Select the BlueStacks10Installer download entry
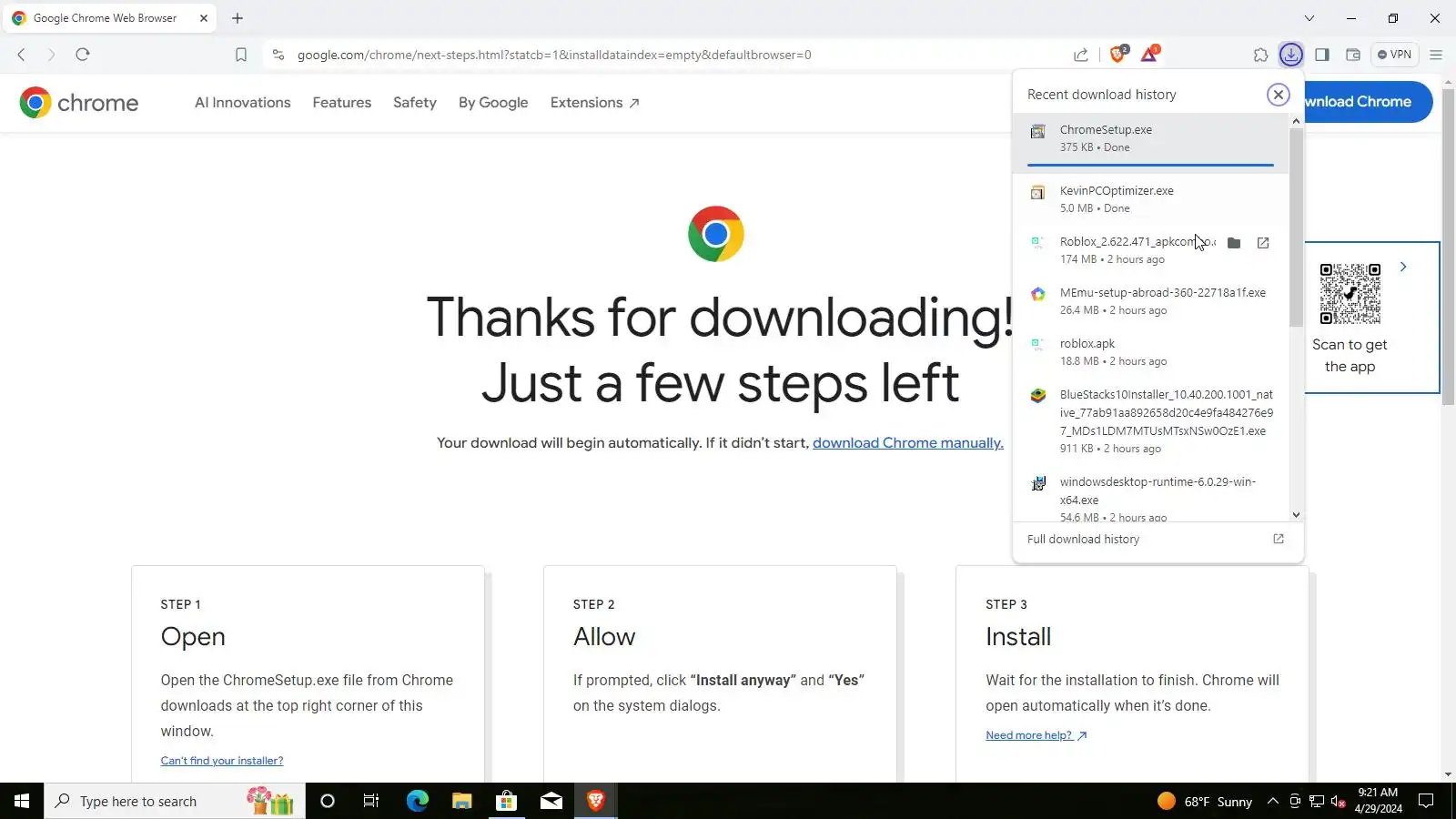The image size is (1456, 819). [1151, 421]
